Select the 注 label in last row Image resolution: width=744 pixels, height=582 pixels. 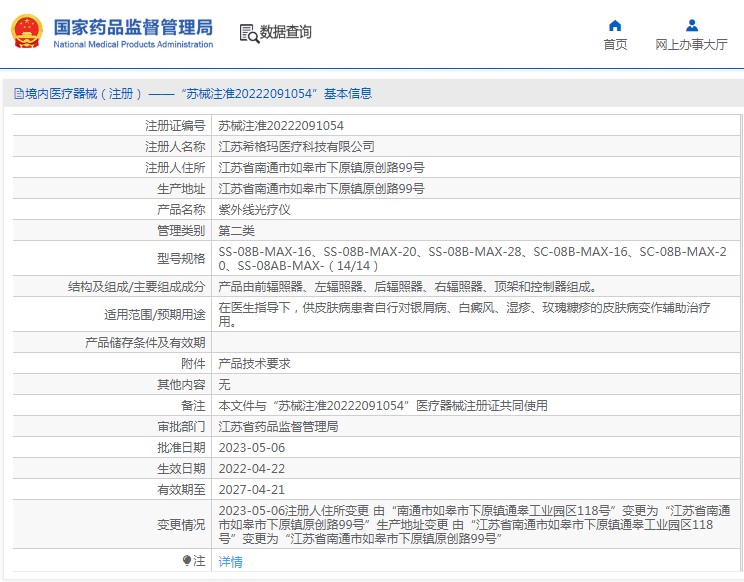coord(199,561)
